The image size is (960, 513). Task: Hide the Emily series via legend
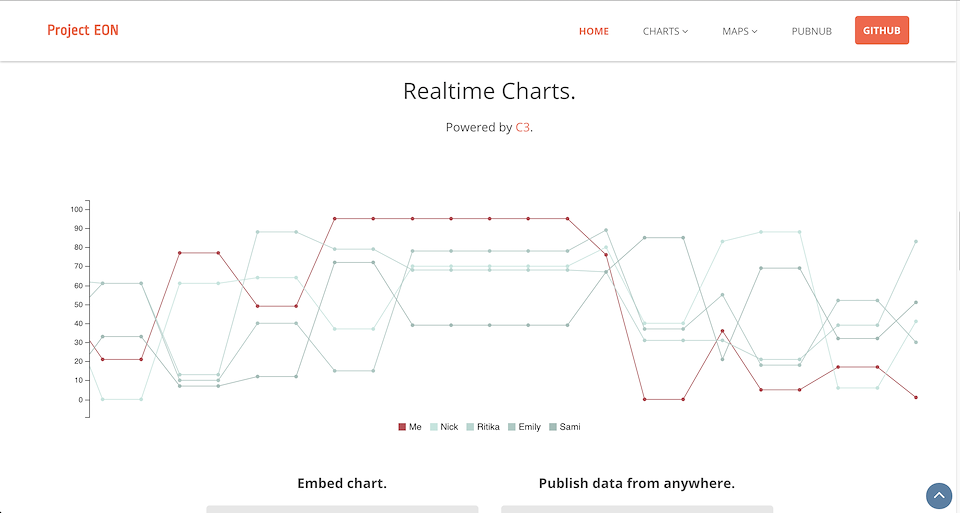tap(529, 427)
